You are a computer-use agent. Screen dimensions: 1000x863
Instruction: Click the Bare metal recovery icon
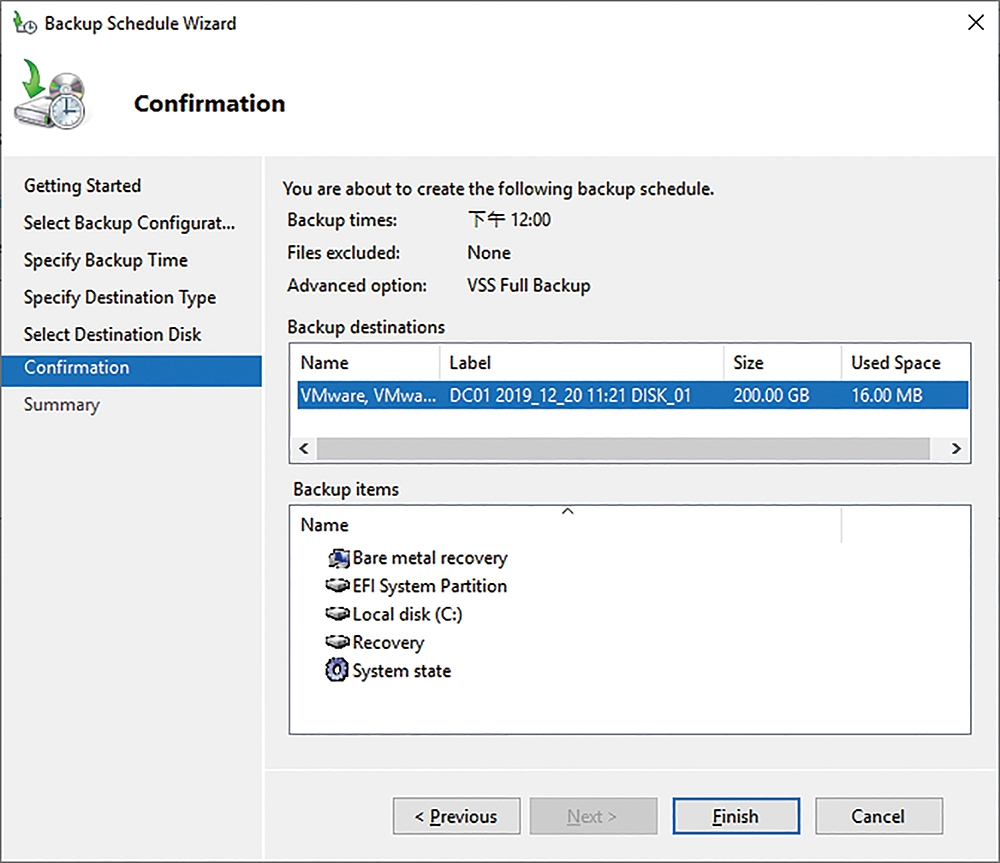point(339,558)
